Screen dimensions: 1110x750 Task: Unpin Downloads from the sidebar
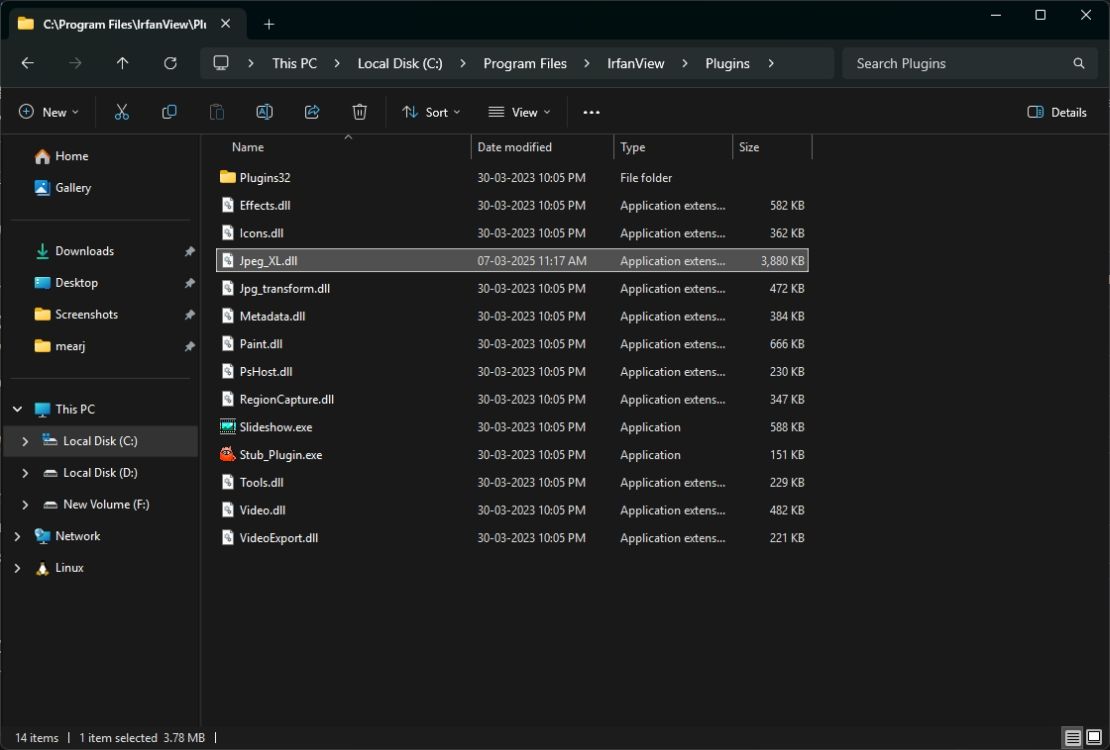click(x=189, y=251)
